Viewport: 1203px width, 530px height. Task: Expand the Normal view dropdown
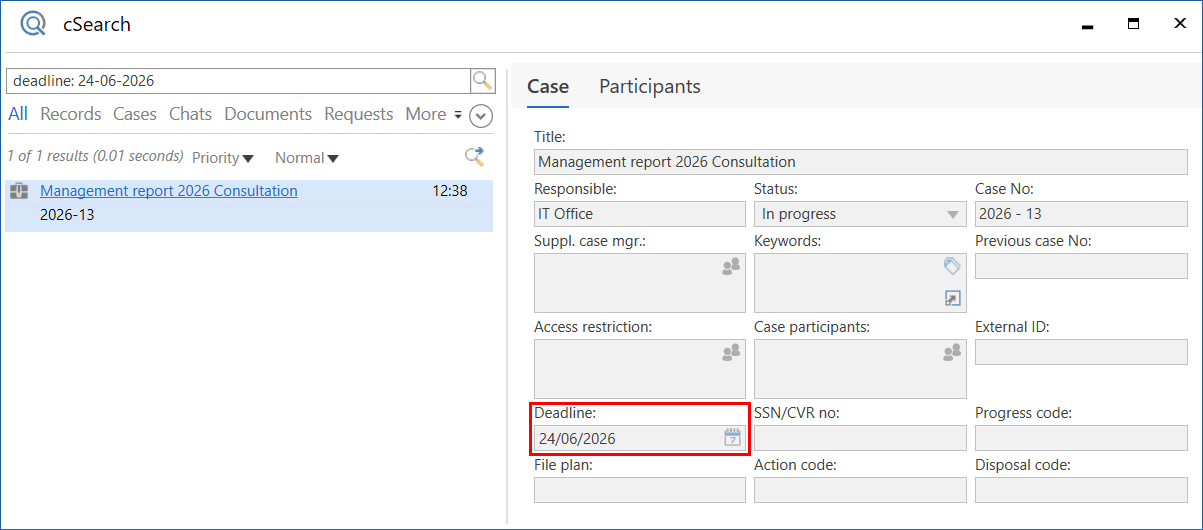coord(306,158)
